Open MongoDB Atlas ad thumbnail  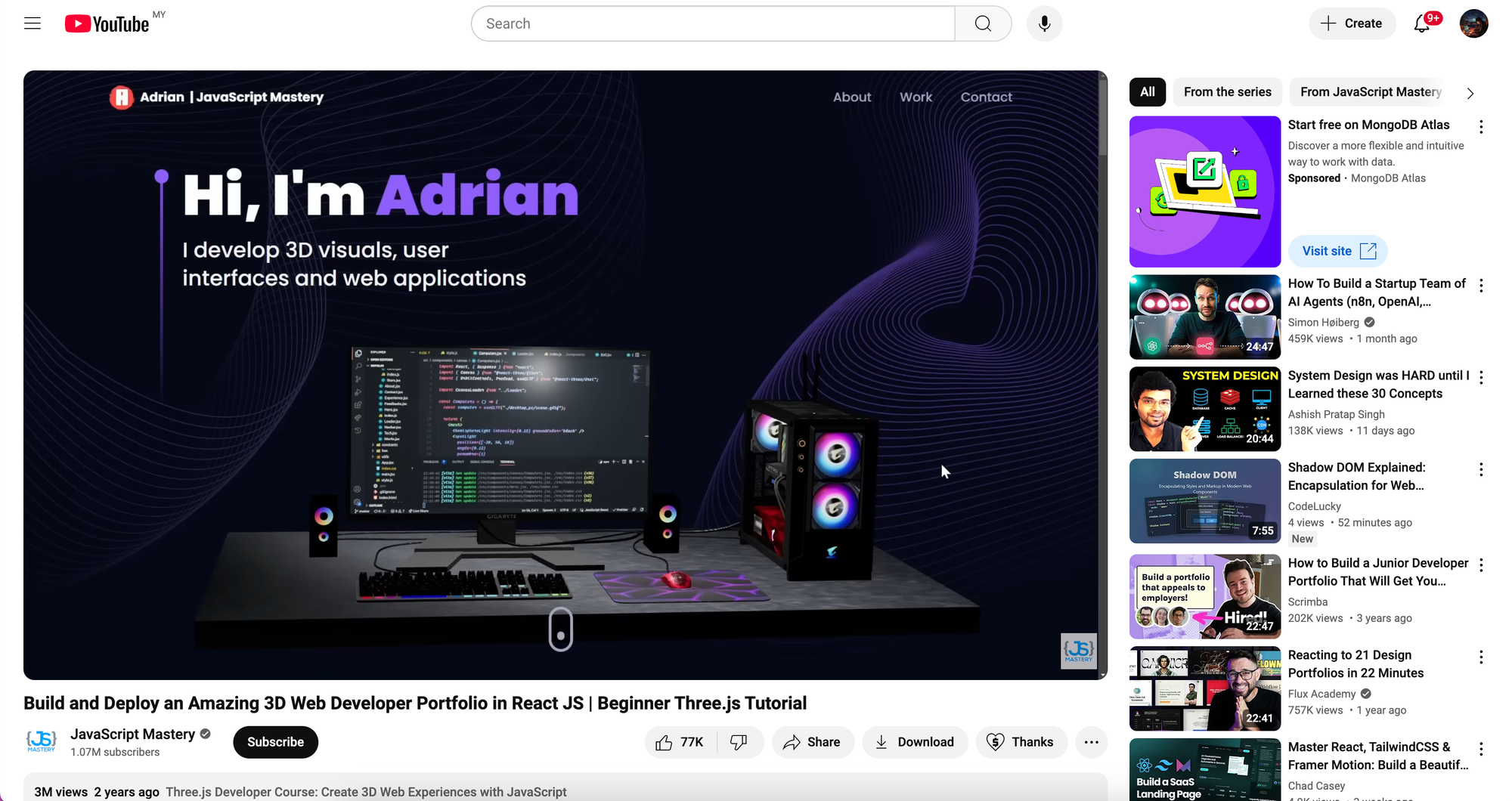tap(1205, 191)
